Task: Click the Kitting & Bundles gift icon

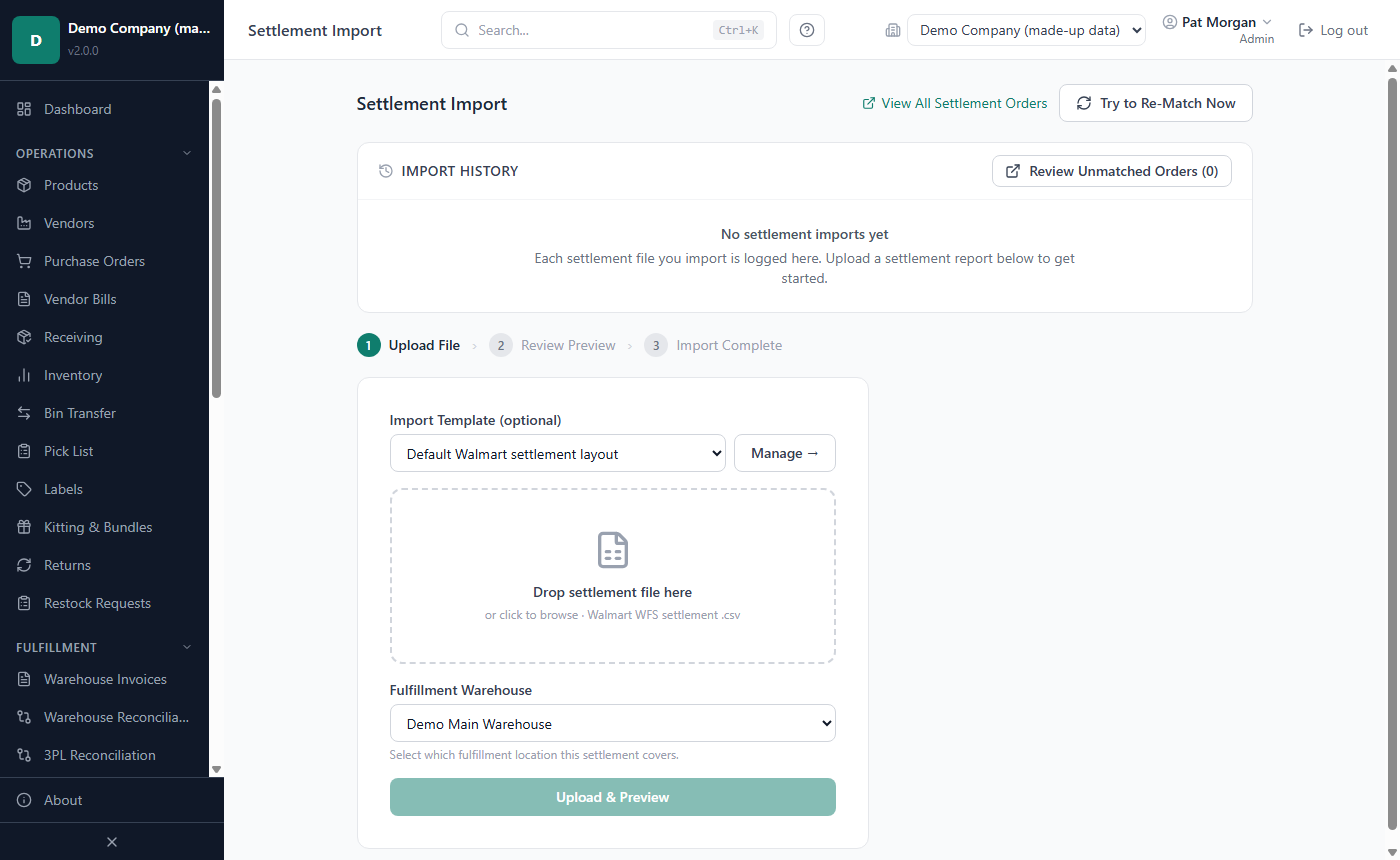Action: coord(24,527)
